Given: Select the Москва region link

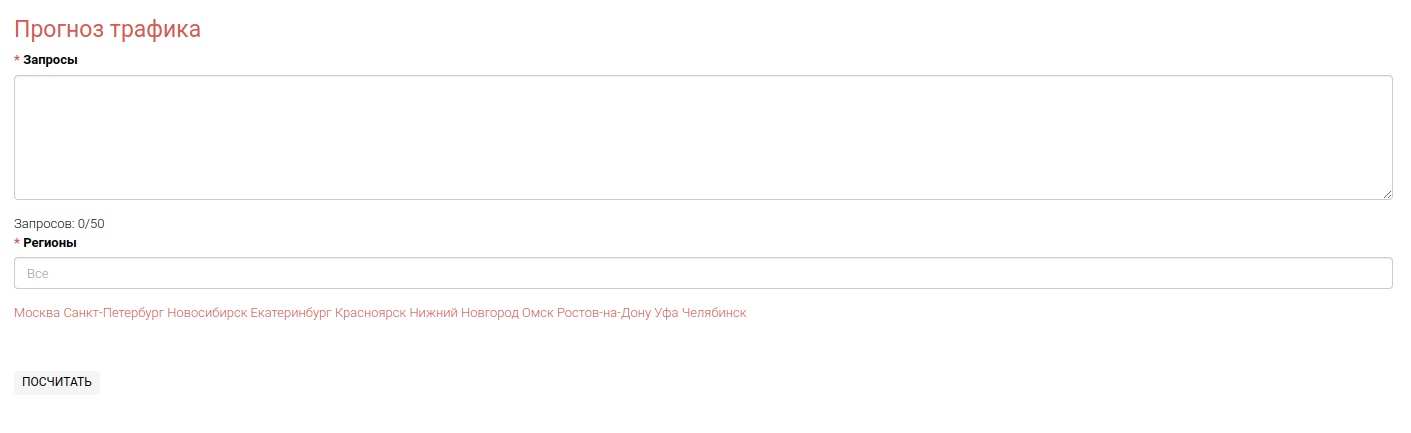Looking at the screenshot, I should [37, 313].
